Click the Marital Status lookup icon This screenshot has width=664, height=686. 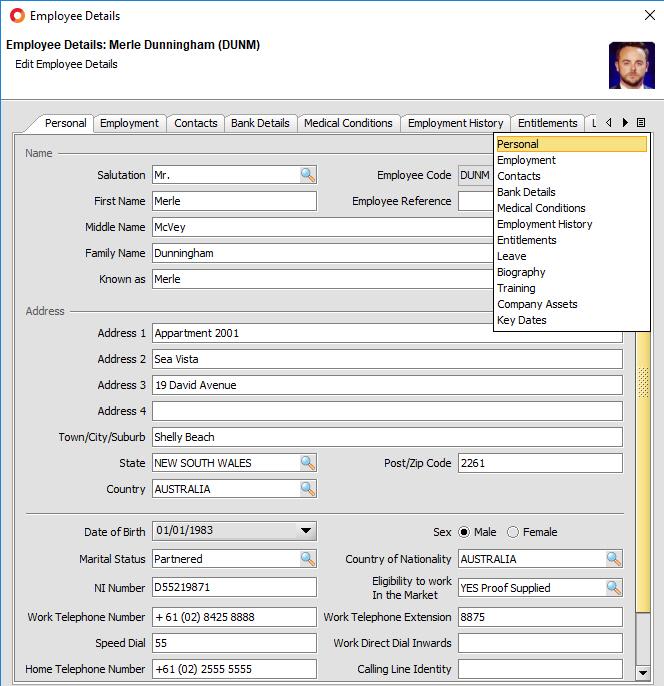tap(308, 559)
